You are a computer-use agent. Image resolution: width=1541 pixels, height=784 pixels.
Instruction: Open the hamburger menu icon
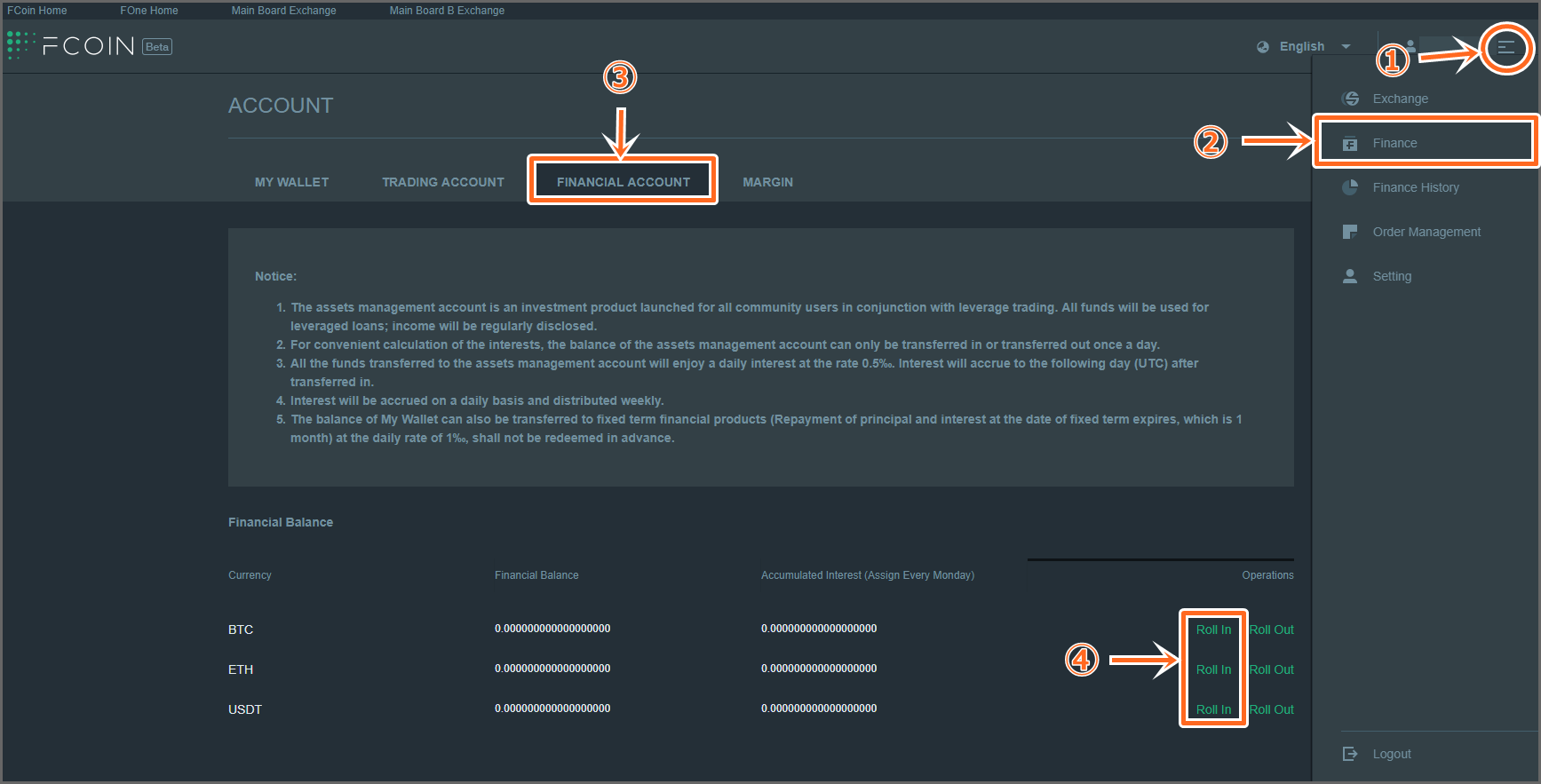1506,47
